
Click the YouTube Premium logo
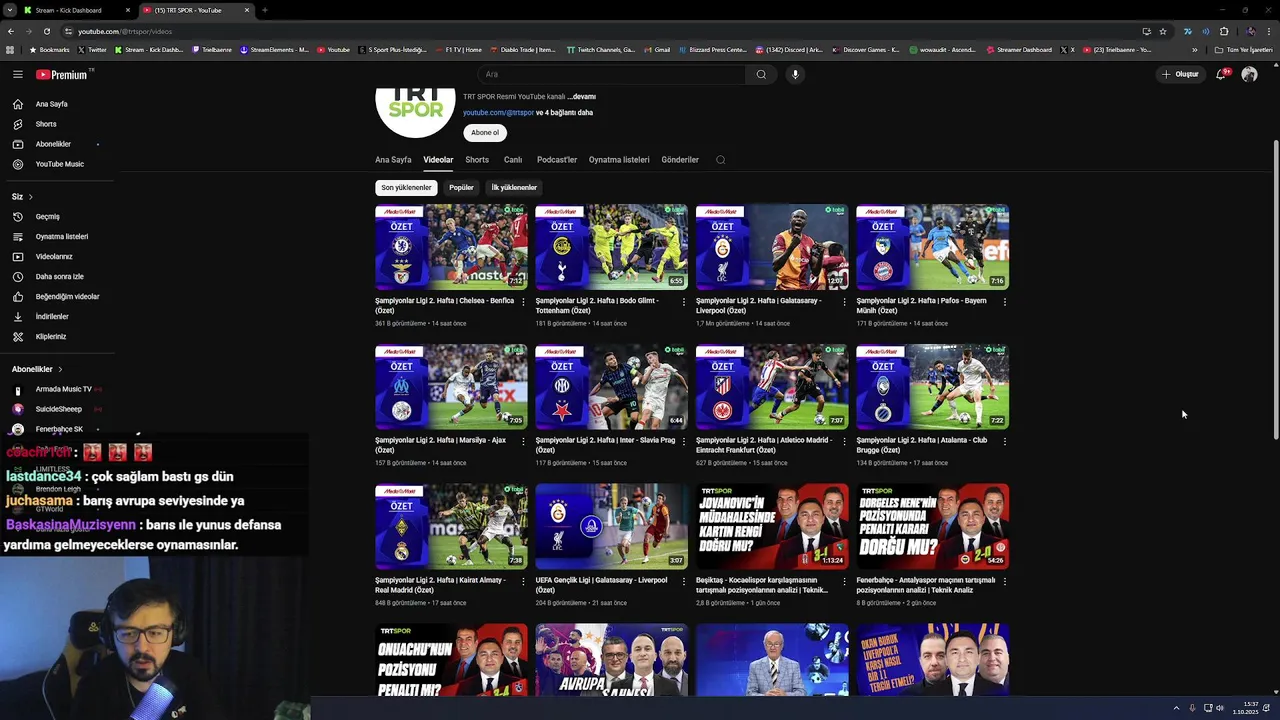point(62,74)
